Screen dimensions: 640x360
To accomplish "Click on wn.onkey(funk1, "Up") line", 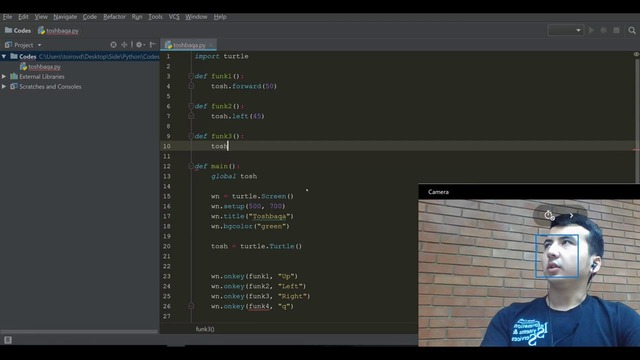I will tap(254, 276).
